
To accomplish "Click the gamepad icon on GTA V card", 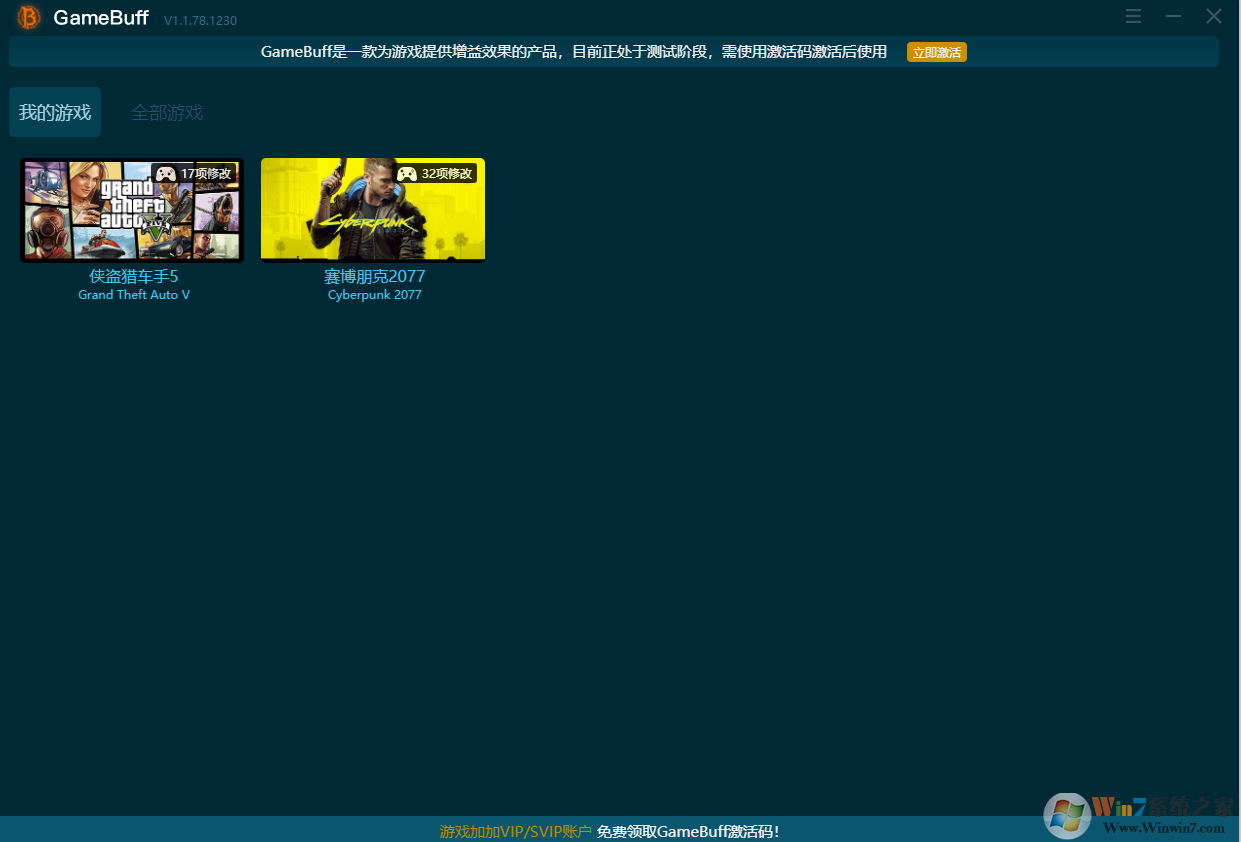I will pos(166,174).
